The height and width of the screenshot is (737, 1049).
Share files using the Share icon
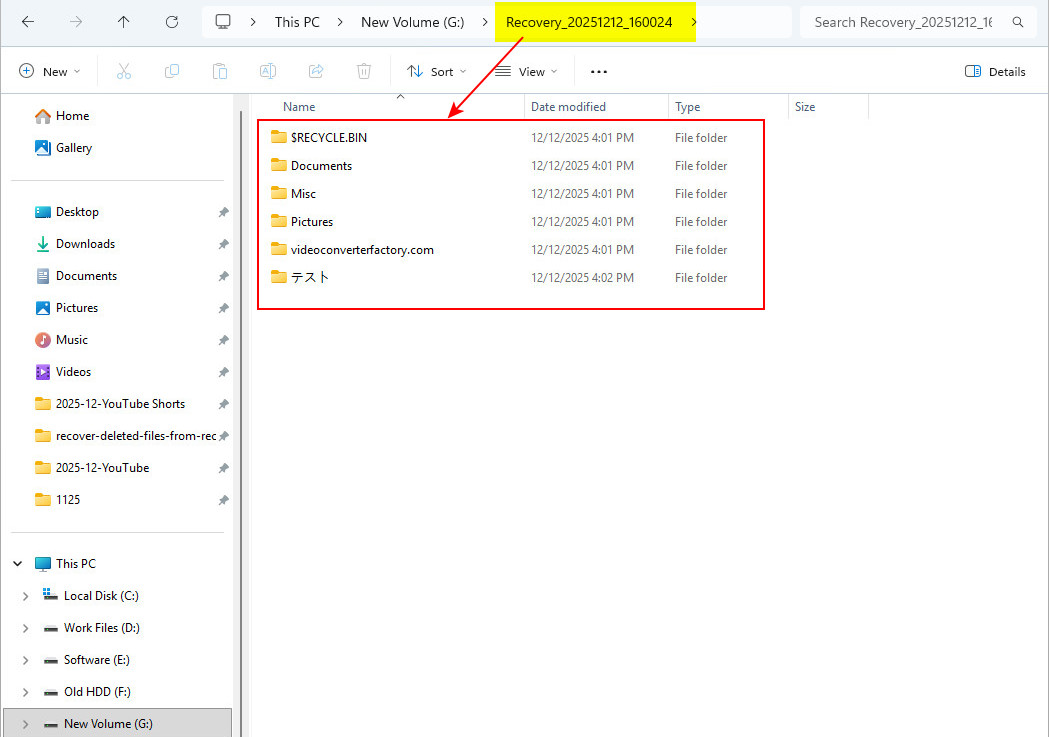315,71
